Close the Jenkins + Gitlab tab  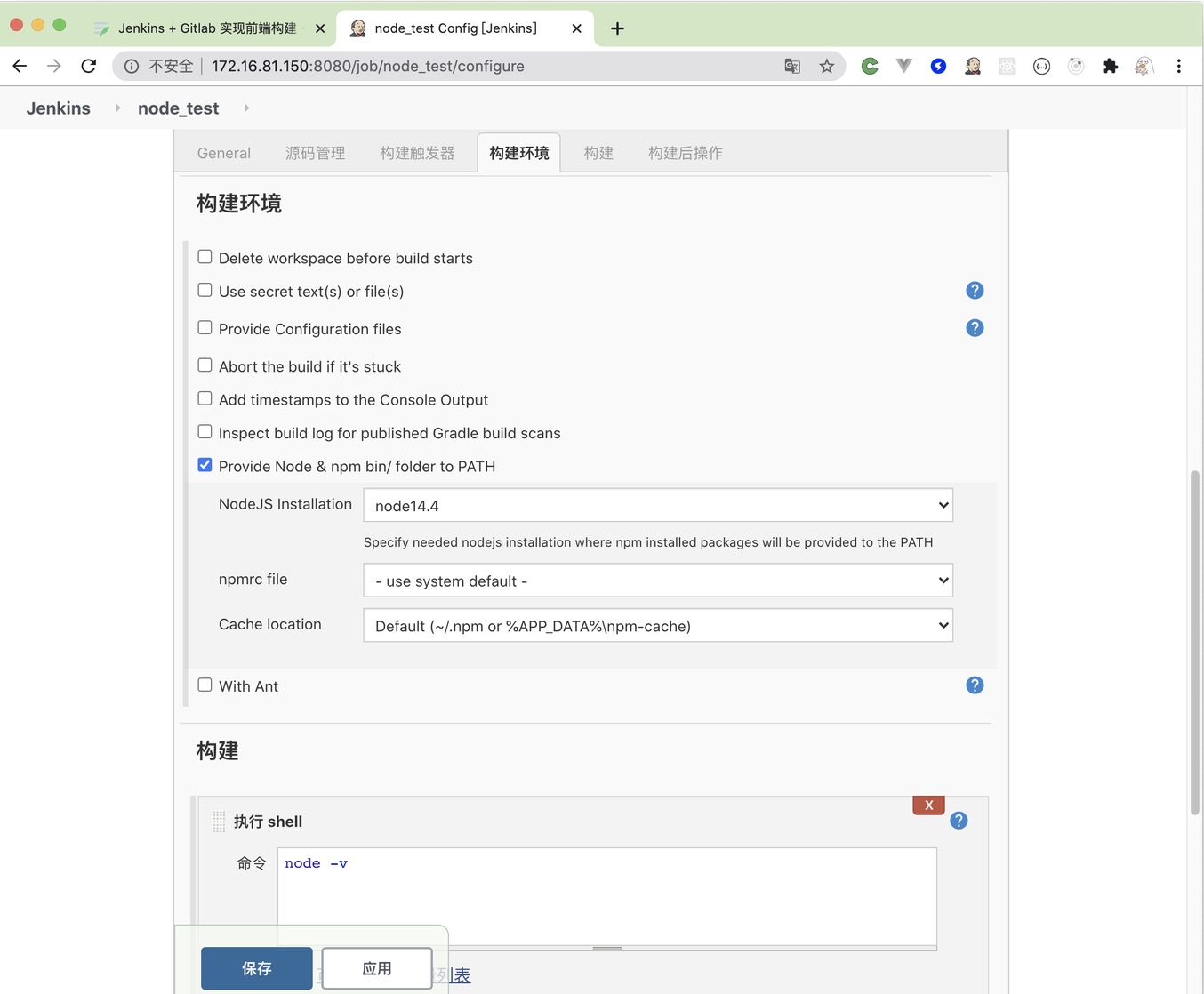tap(320, 28)
